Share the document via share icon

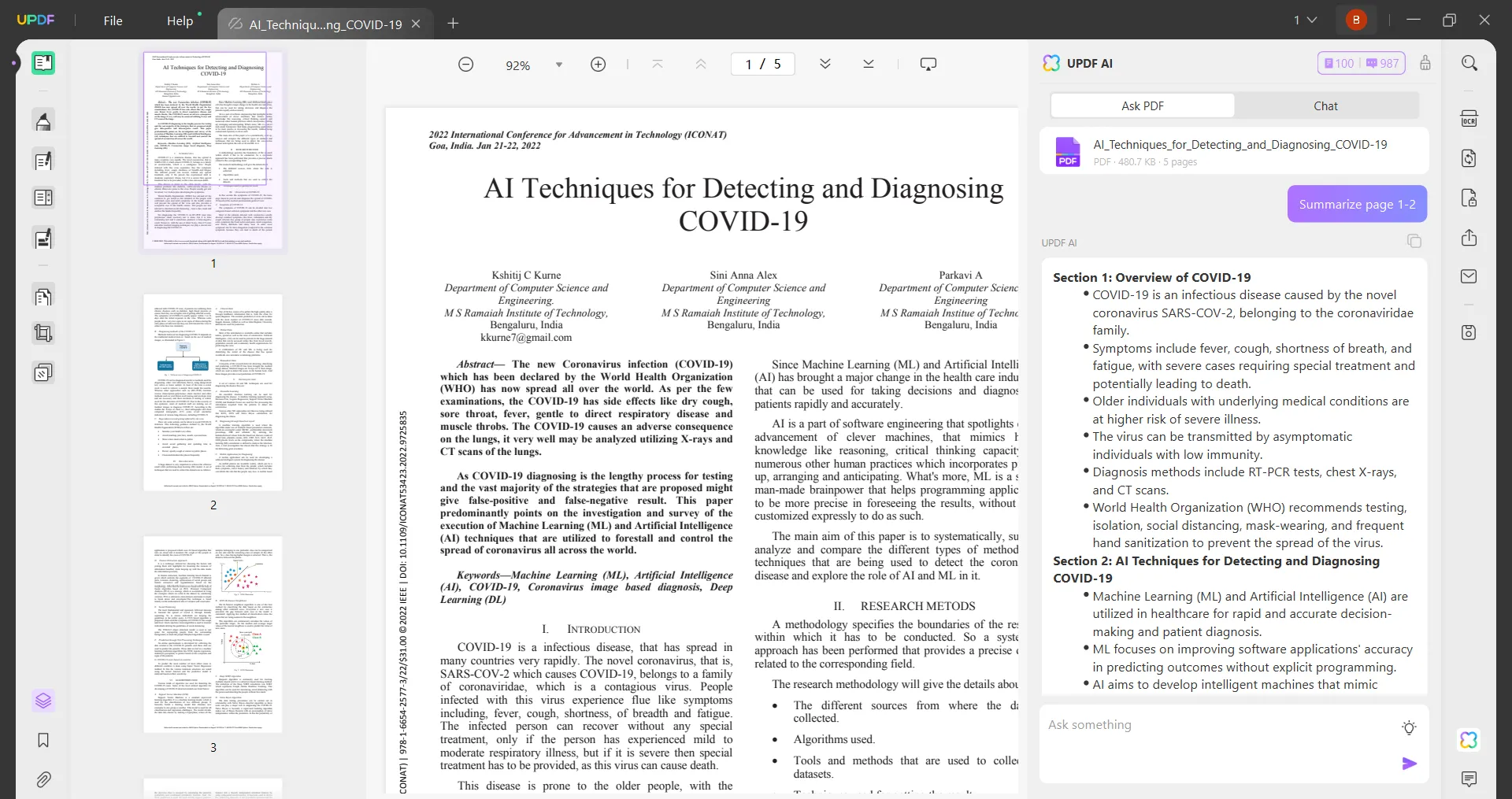point(1469,238)
